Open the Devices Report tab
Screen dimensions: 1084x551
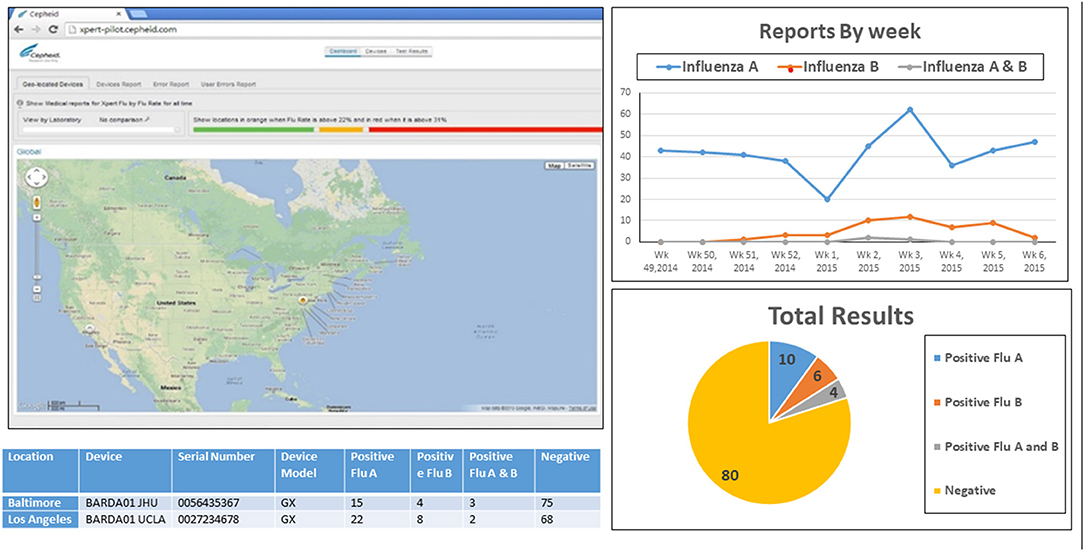coord(118,84)
